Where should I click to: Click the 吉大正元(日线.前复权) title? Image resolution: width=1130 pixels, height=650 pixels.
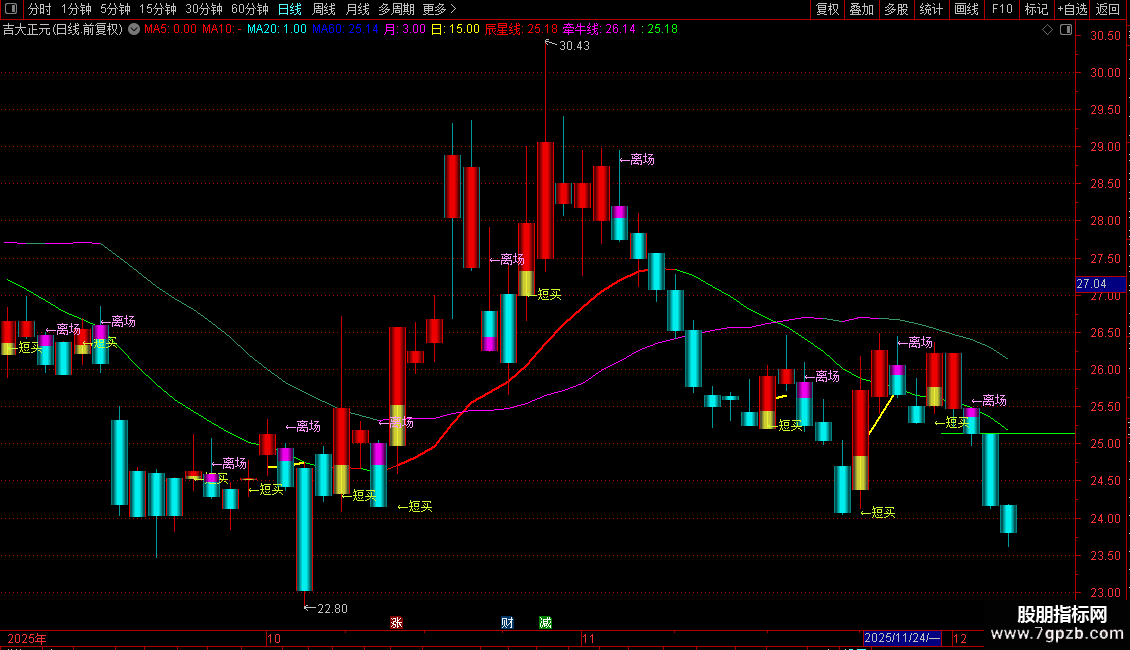pyautogui.click(x=63, y=30)
